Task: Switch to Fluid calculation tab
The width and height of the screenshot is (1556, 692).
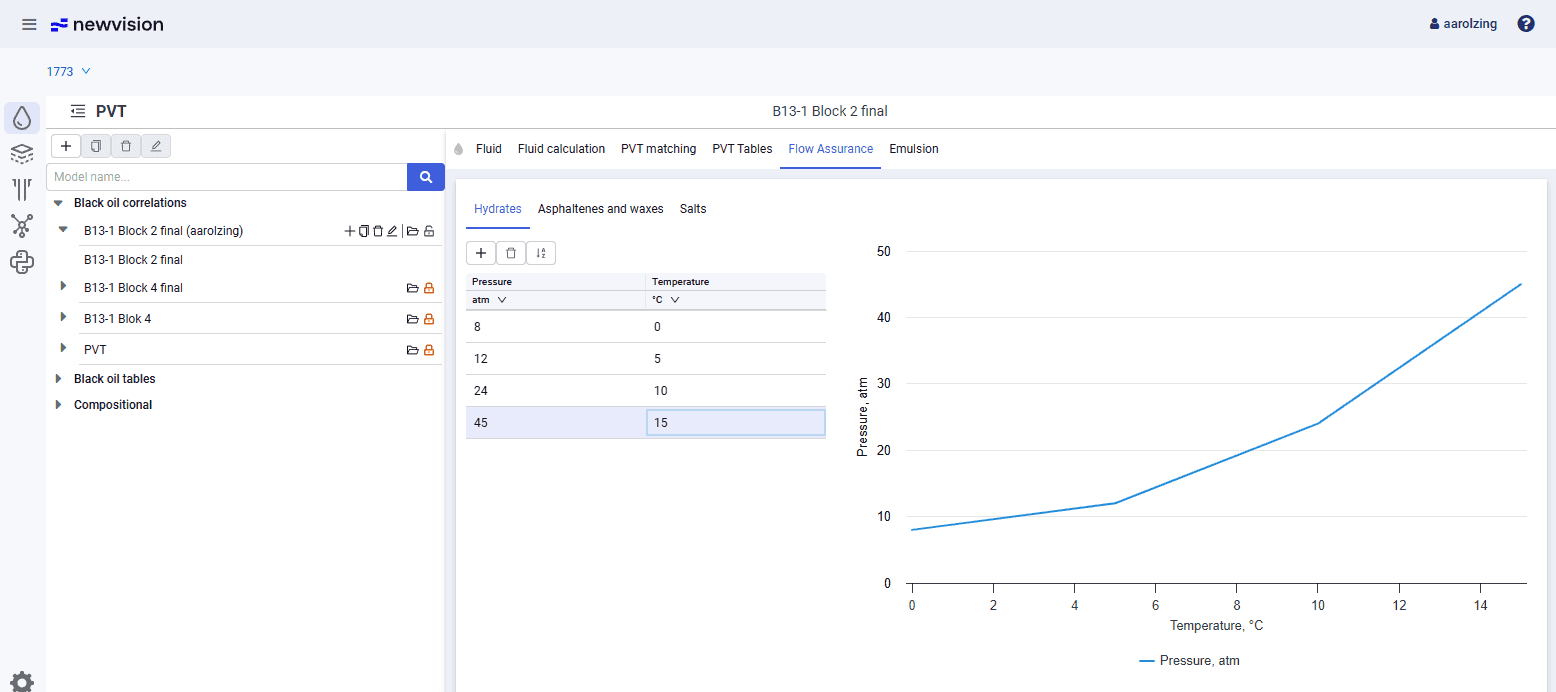Action: [561, 149]
